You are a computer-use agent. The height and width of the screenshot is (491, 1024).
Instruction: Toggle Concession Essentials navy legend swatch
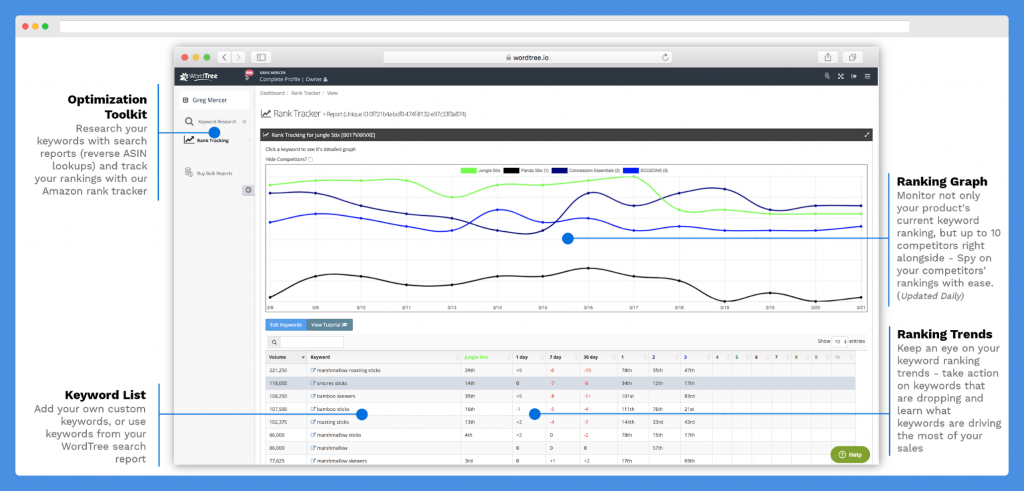tap(559, 170)
